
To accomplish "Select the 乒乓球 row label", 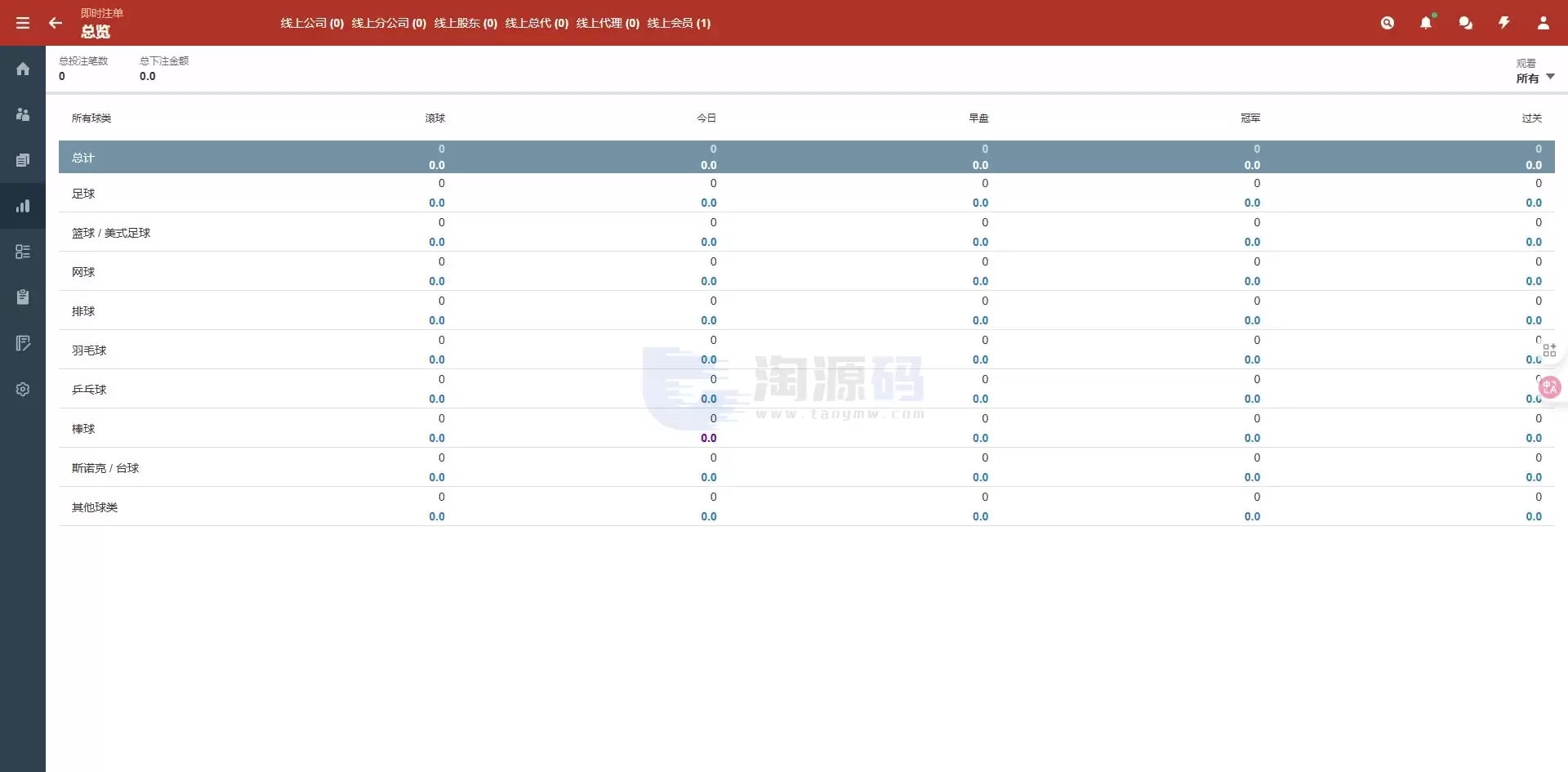I will point(89,390).
